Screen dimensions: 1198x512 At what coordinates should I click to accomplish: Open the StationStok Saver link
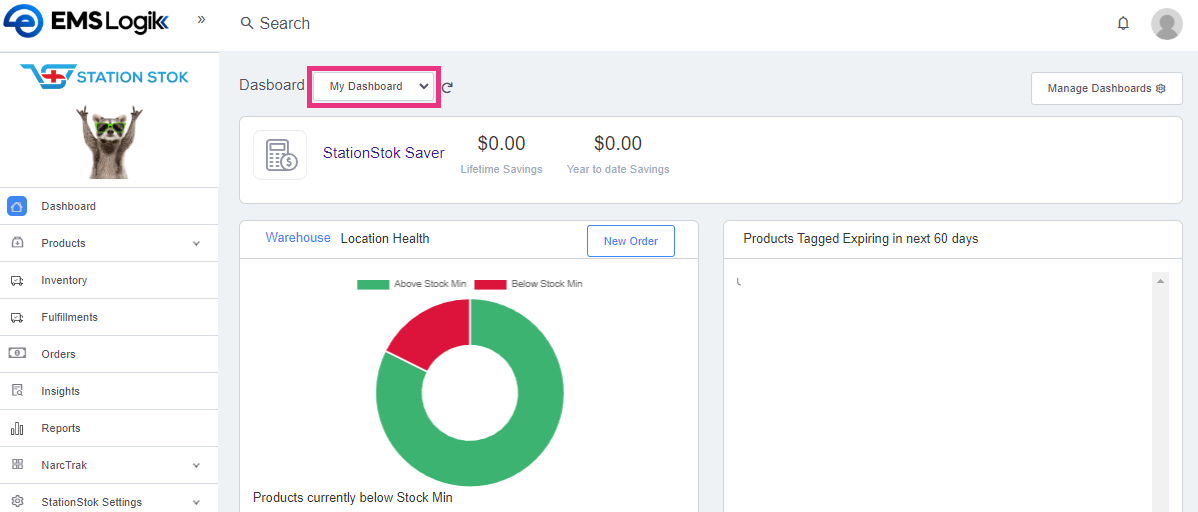[x=384, y=153]
